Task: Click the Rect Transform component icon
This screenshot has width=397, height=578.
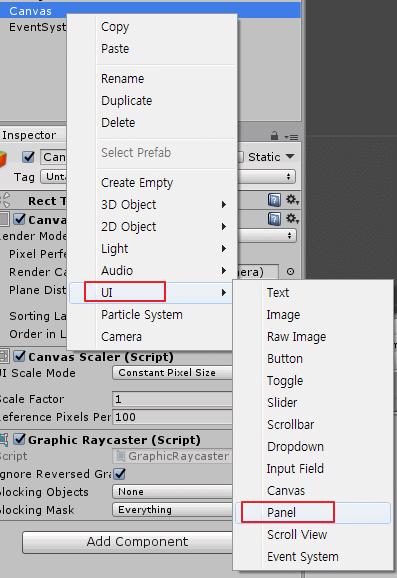Action: [5, 200]
